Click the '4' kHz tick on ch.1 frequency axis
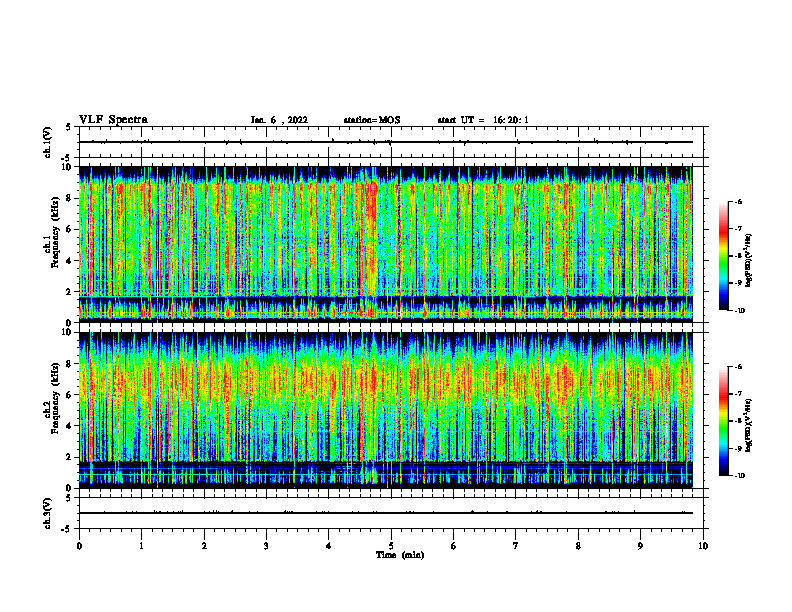792x612 pixels. tap(70, 261)
